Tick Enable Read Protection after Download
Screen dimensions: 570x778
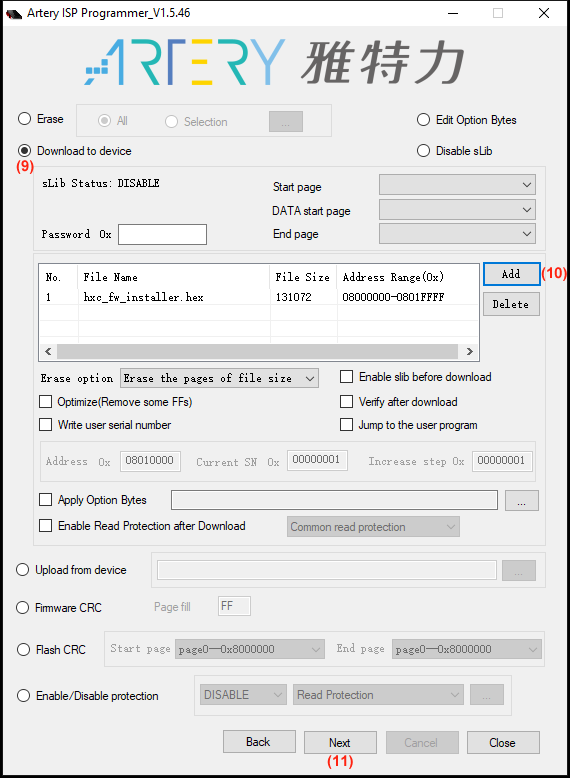(46, 525)
